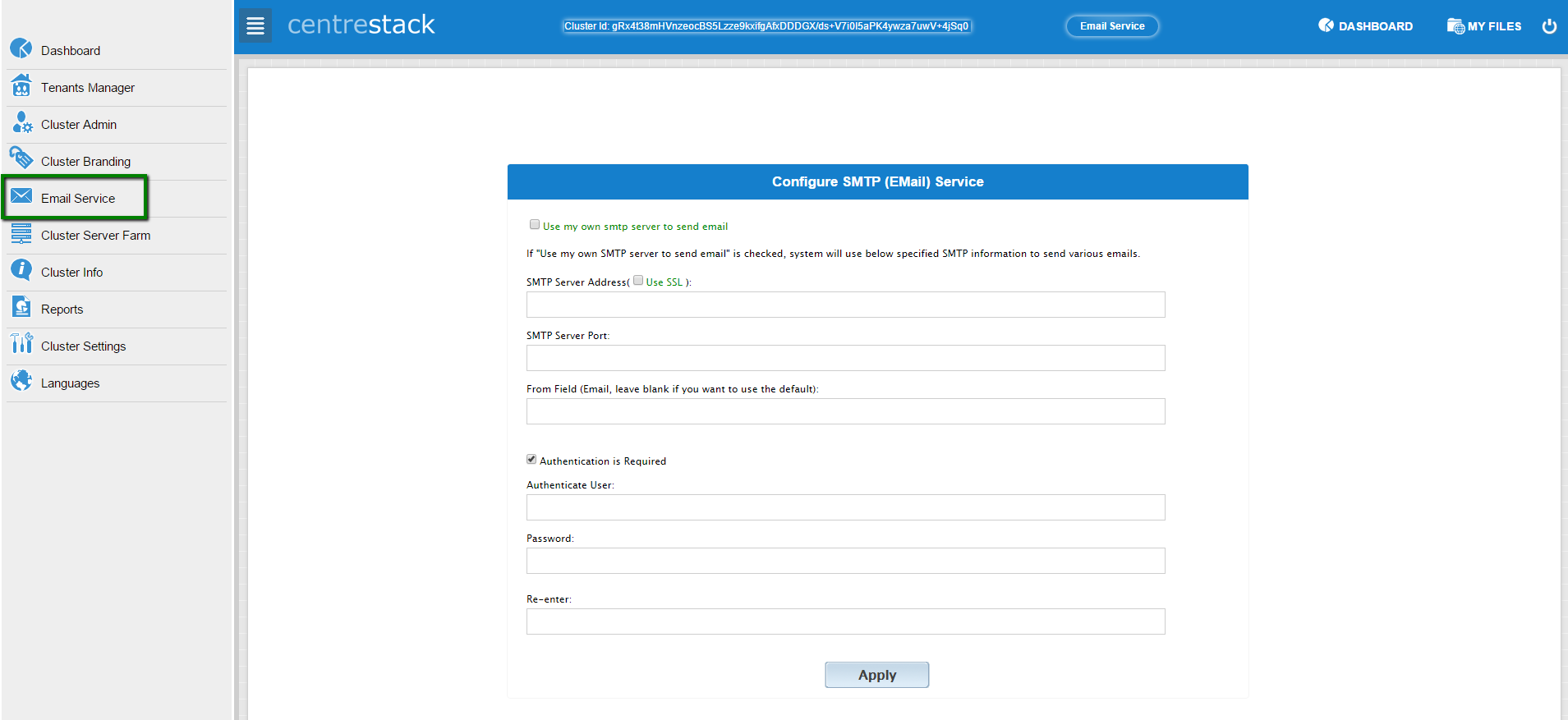Open Cluster Settings
The width and height of the screenshot is (1568, 720).
(x=83, y=346)
